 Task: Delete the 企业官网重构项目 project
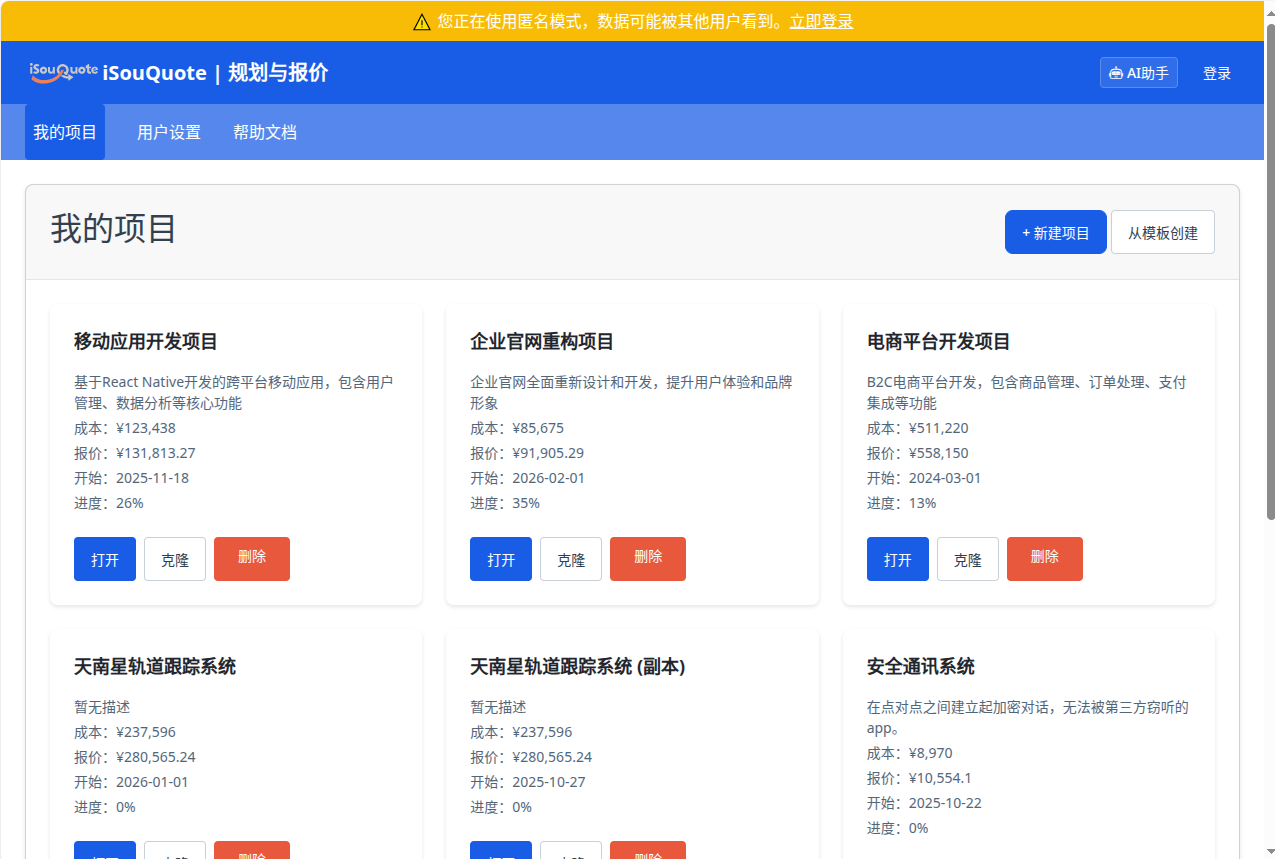pos(648,559)
